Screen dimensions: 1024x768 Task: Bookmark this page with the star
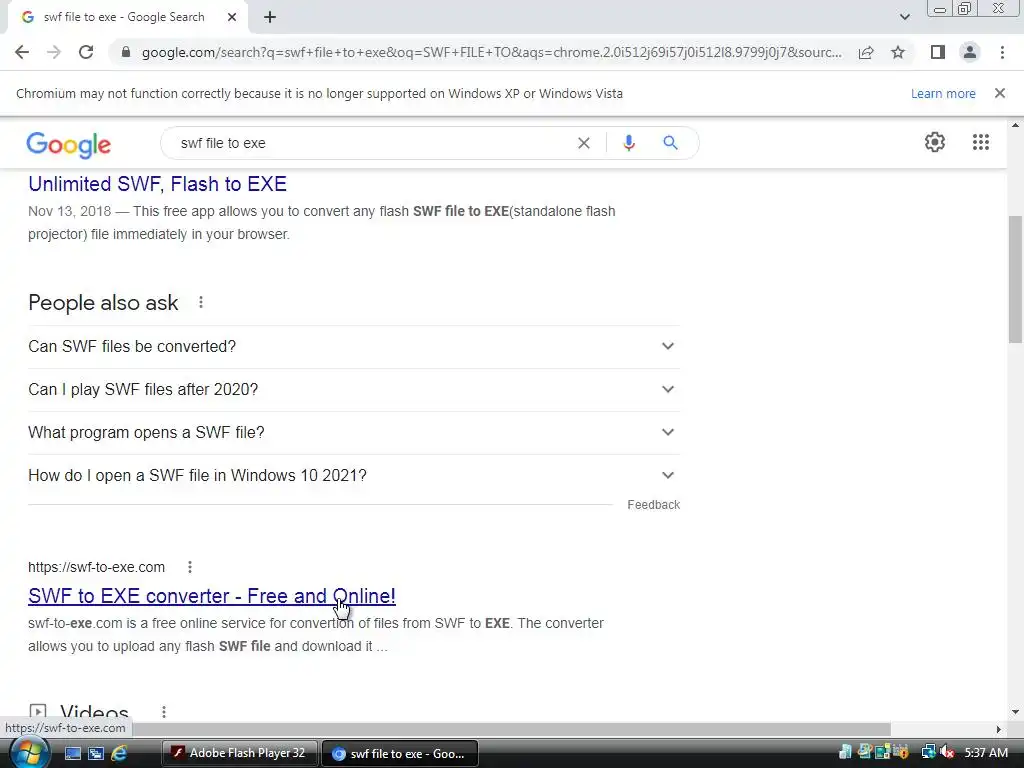(898, 52)
